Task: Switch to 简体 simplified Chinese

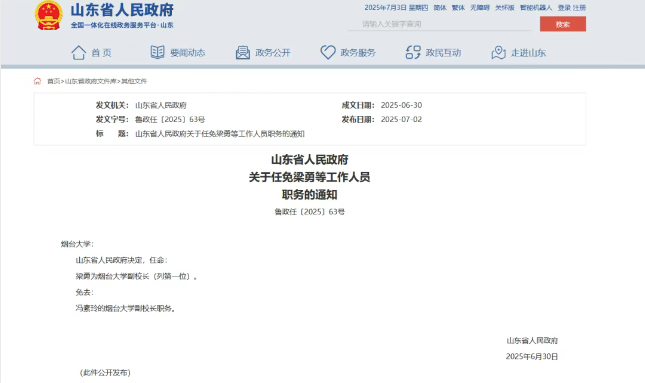Action: point(440,8)
